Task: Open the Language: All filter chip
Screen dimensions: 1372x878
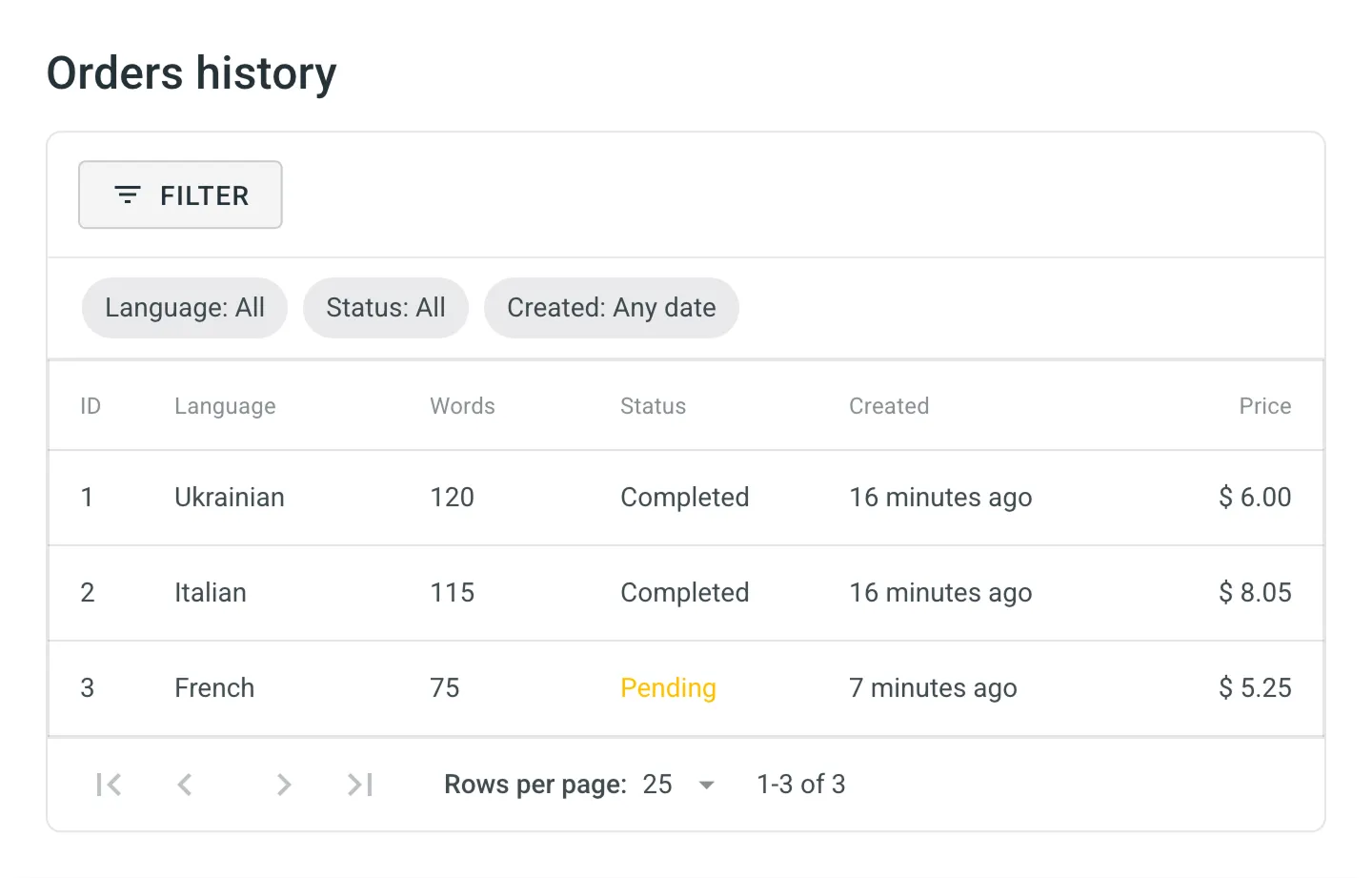Action: tap(184, 307)
